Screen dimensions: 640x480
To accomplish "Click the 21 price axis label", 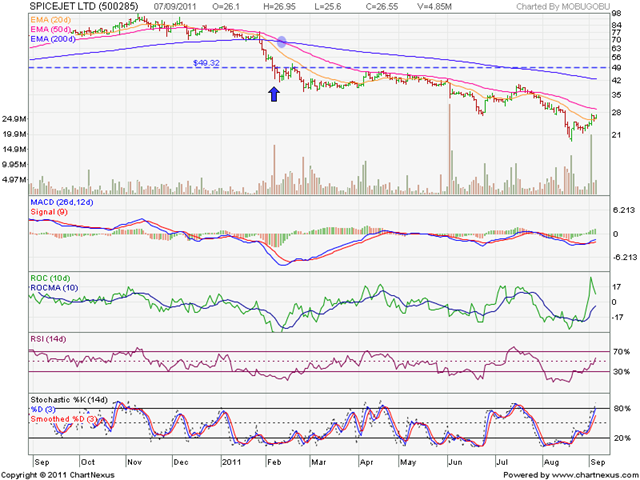I will tap(616, 135).
